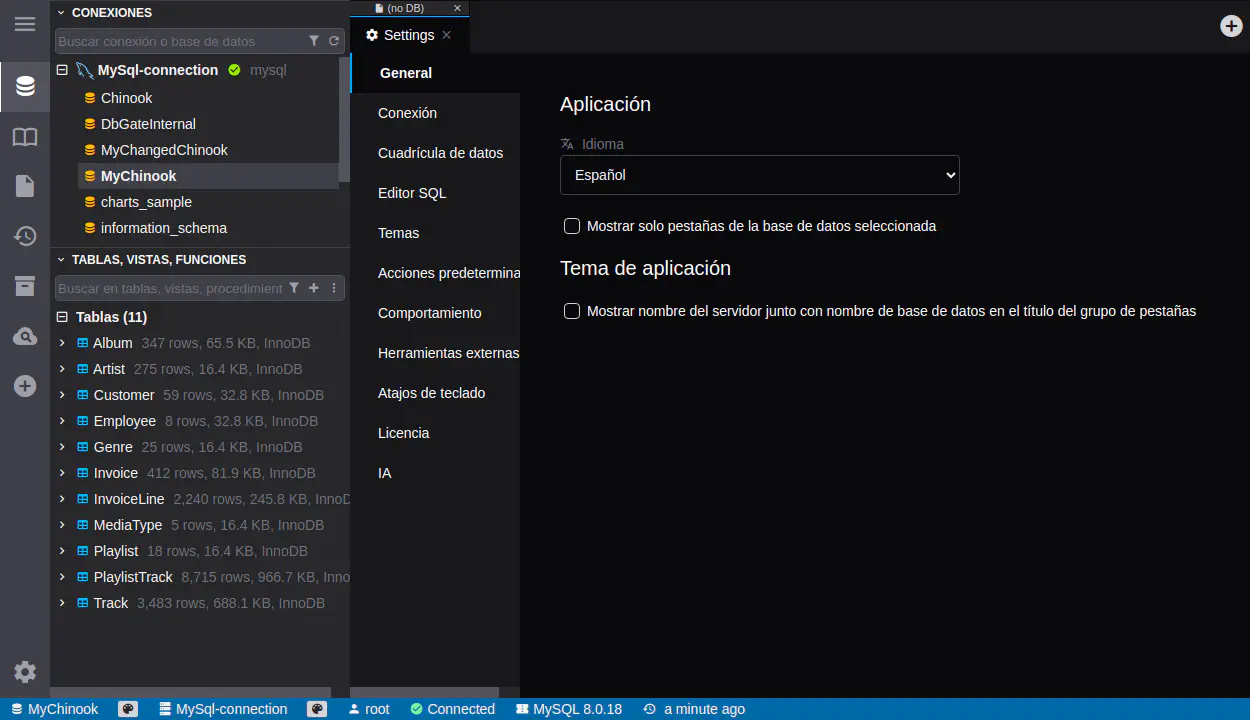The width and height of the screenshot is (1250, 720).
Task: Click the add new tab plus icon
Action: [x=1232, y=26]
